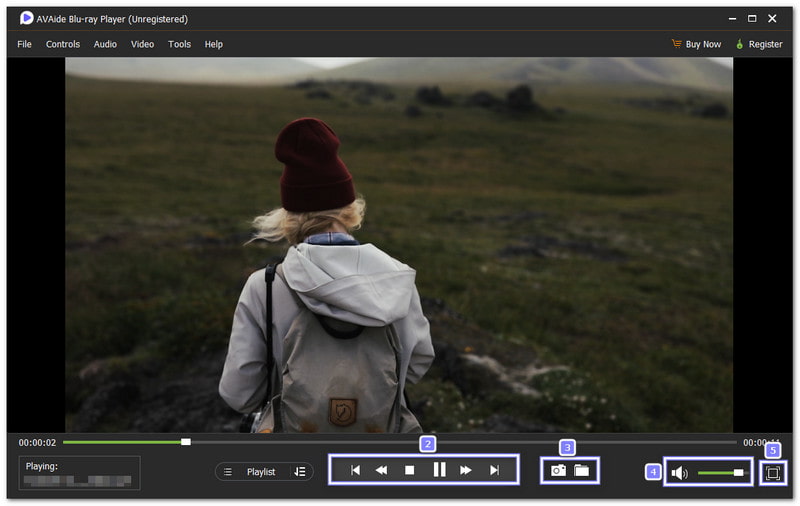Skip to the previous track
This screenshot has height=506, width=800.
354,470
